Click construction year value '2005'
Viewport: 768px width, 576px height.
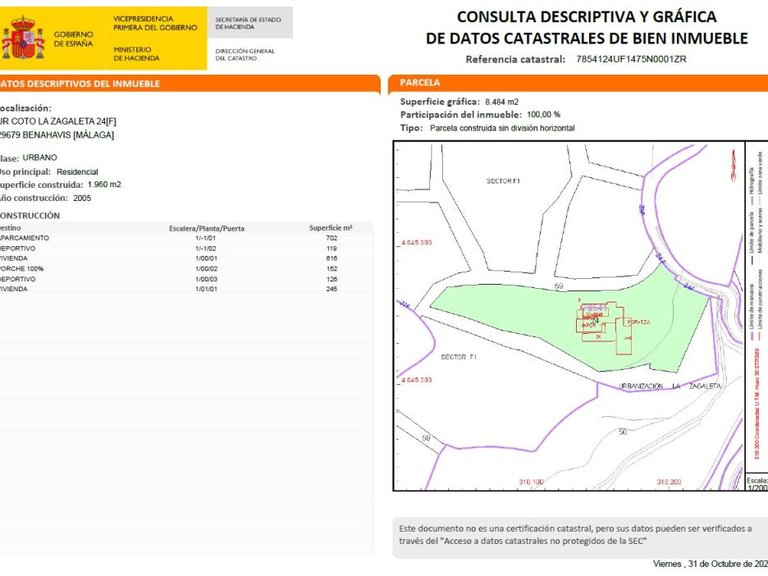tap(82, 198)
